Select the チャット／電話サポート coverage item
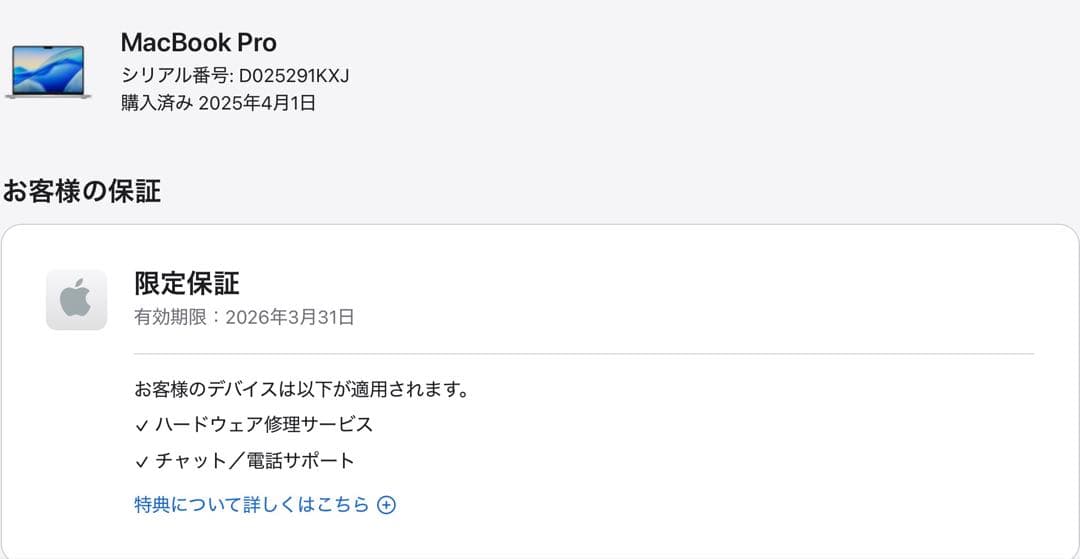 click(x=255, y=462)
